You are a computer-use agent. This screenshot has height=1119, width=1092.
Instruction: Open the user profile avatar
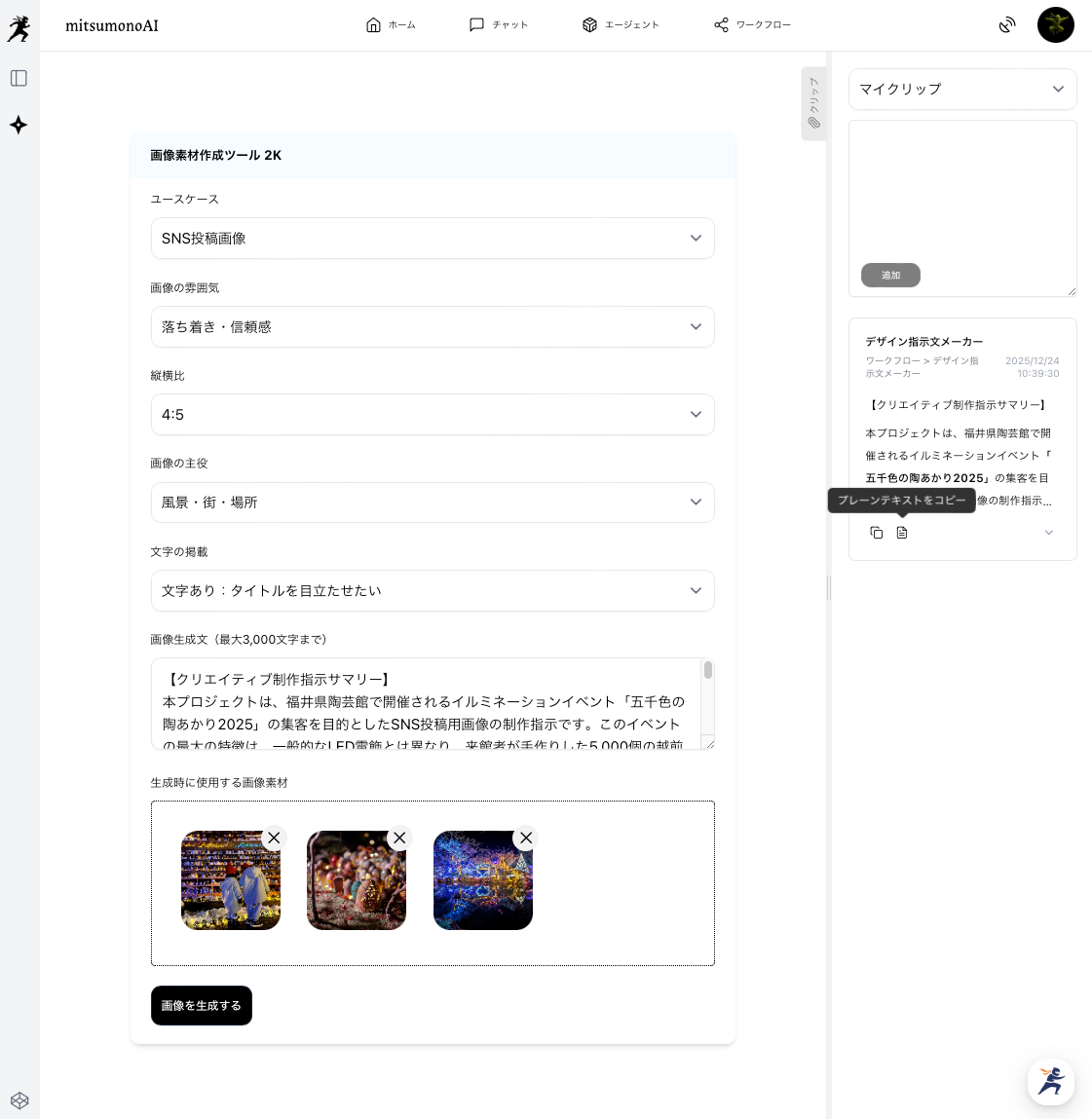(x=1055, y=25)
